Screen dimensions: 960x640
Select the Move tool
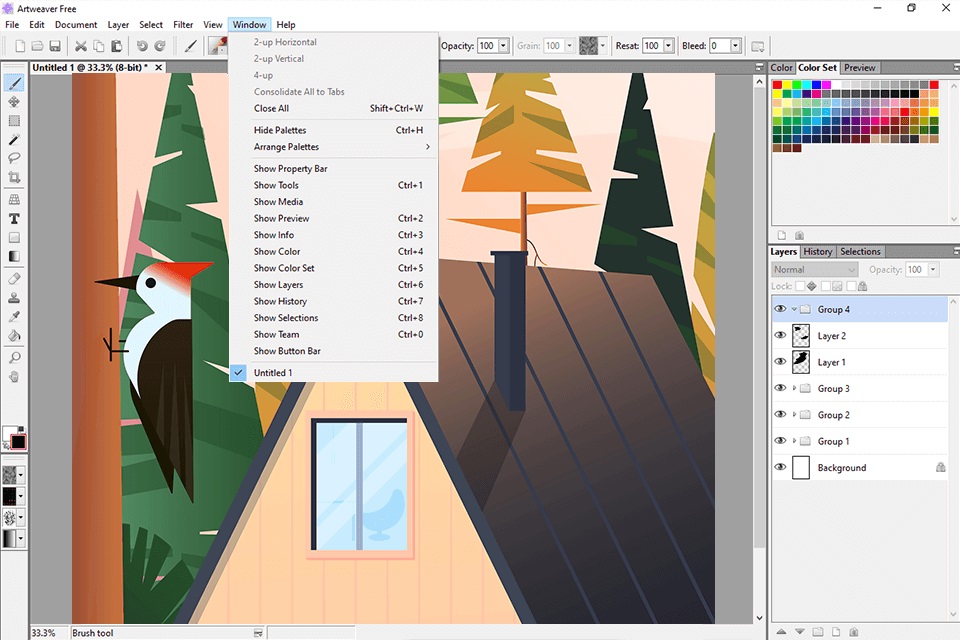[x=14, y=102]
